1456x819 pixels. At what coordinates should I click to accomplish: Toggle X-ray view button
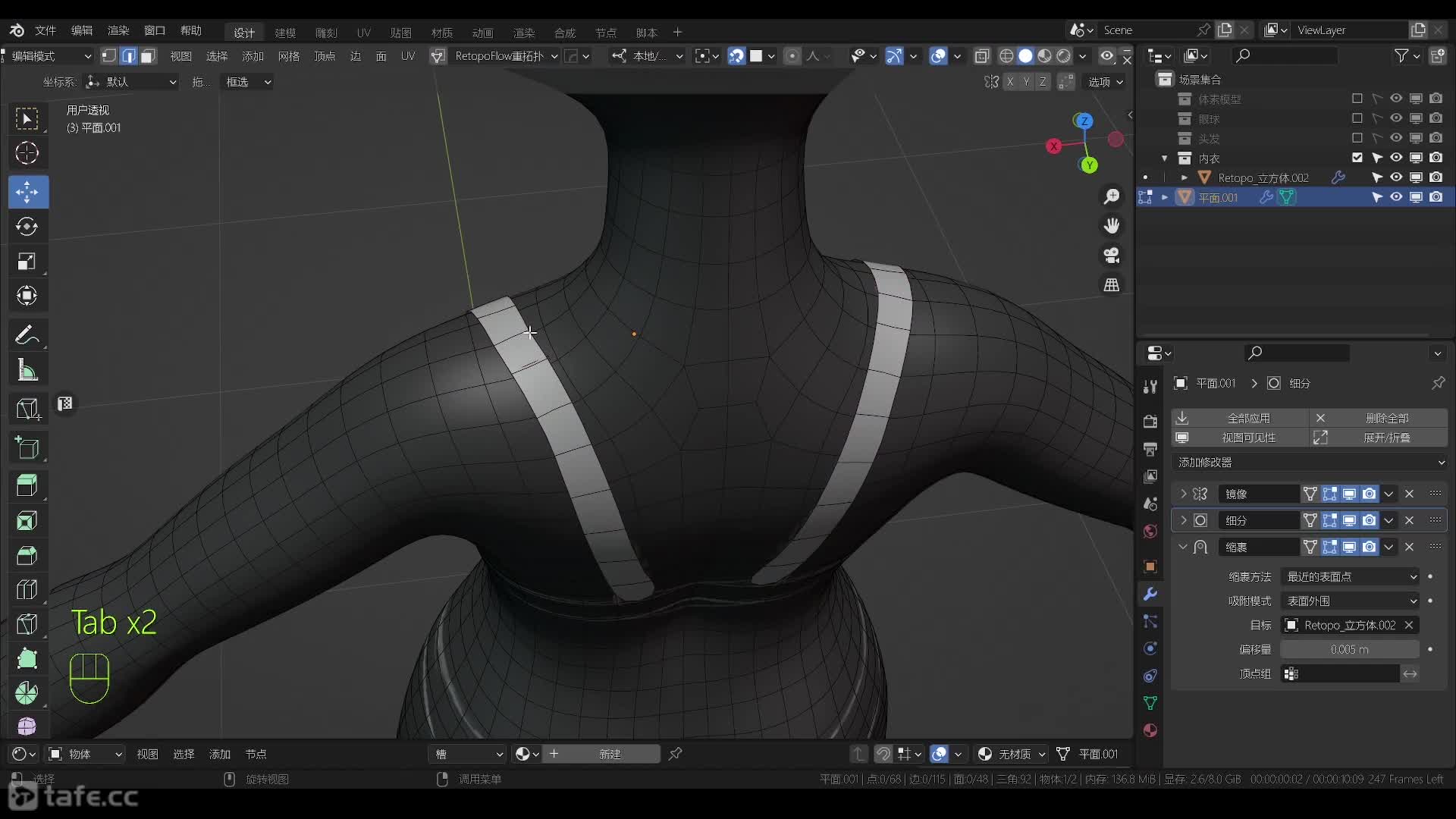point(982,56)
